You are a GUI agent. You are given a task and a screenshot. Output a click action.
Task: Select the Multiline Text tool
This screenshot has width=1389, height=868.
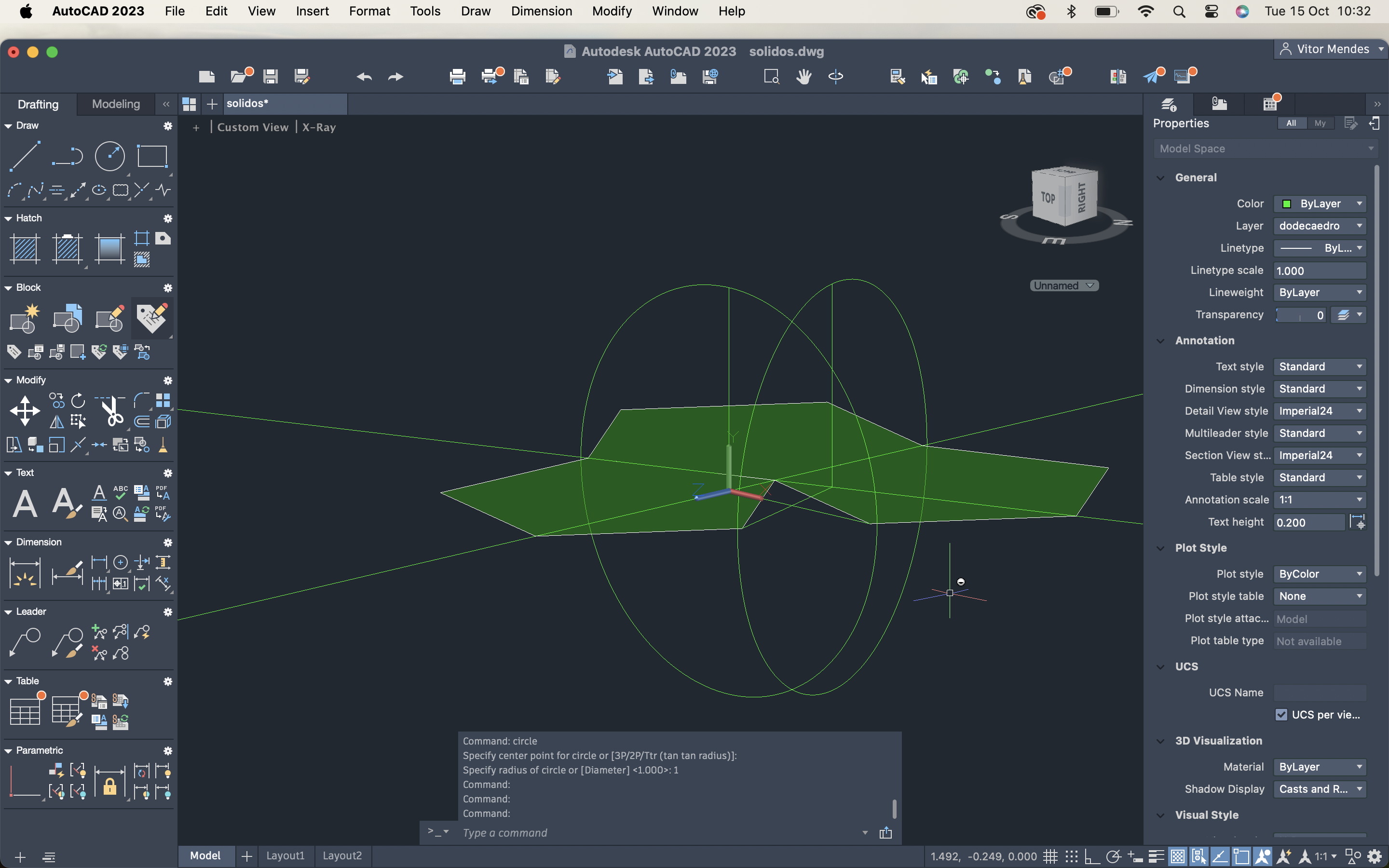tap(25, 503)
